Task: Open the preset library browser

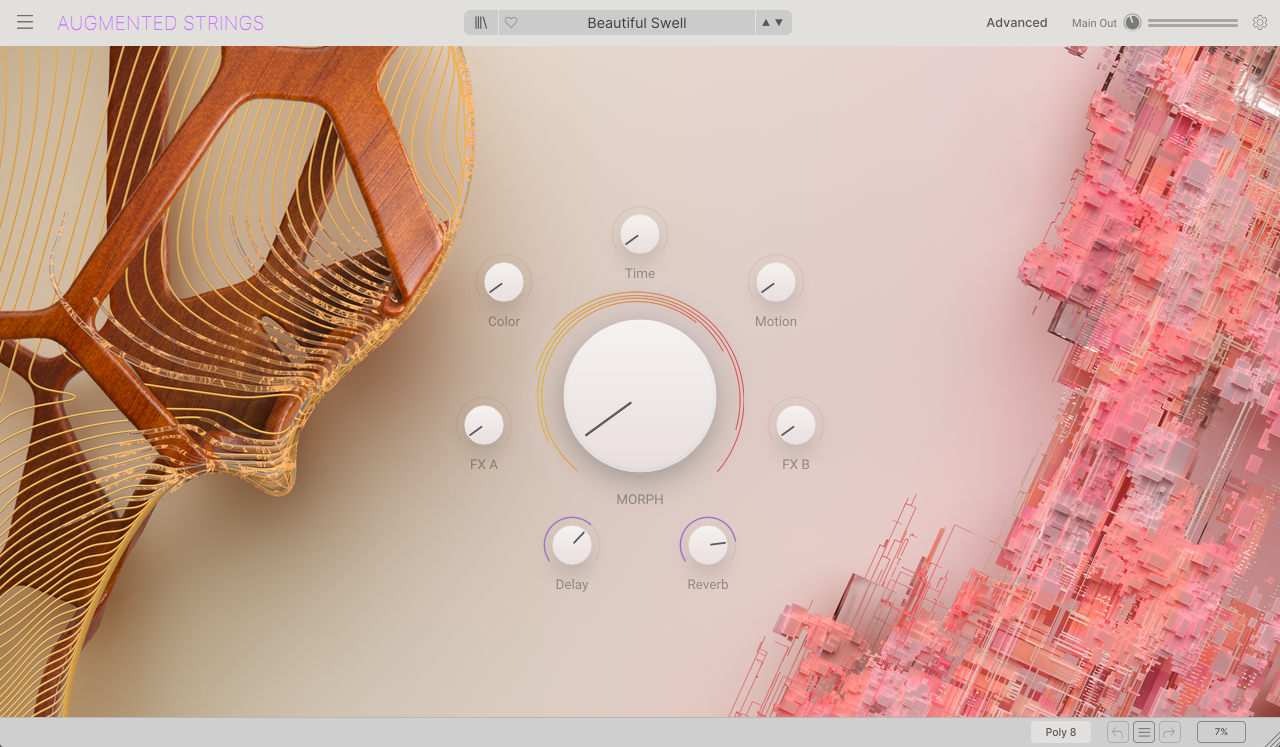Action: click(481, 23)
